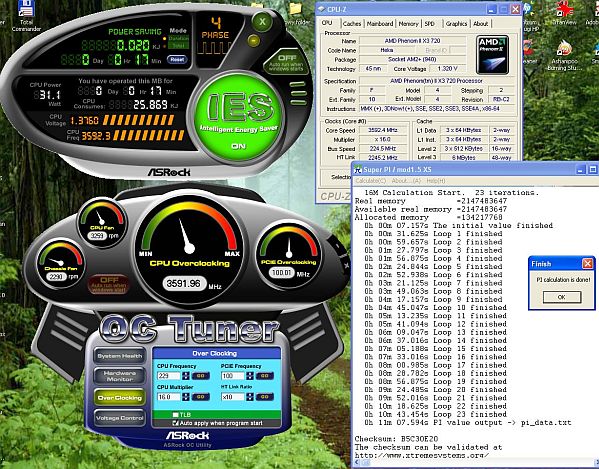Open the IrfanView desktop icon

pos(564,13)
